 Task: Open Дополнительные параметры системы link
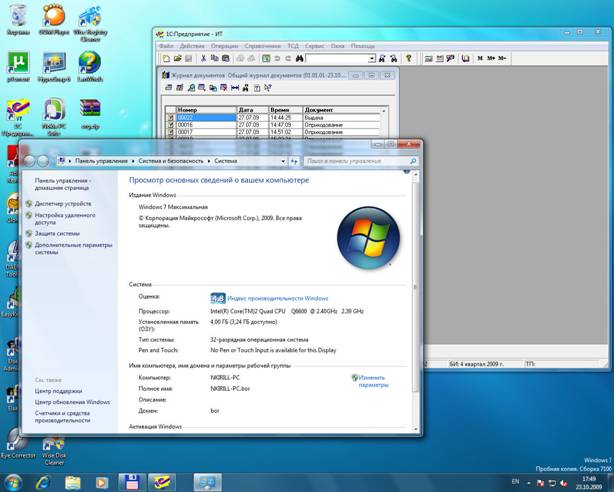(x=73, y=248)
